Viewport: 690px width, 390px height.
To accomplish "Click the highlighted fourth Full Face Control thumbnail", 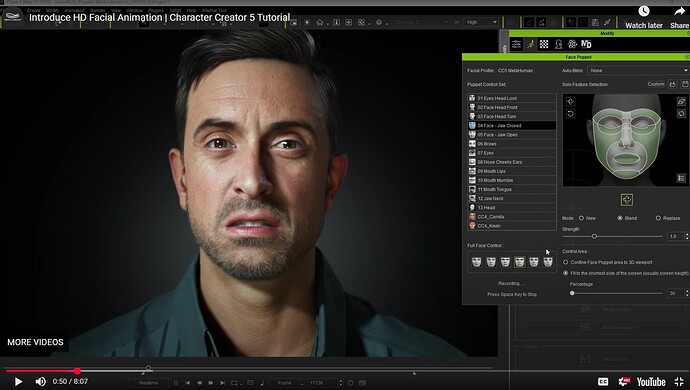I will [x=520, y=262].
